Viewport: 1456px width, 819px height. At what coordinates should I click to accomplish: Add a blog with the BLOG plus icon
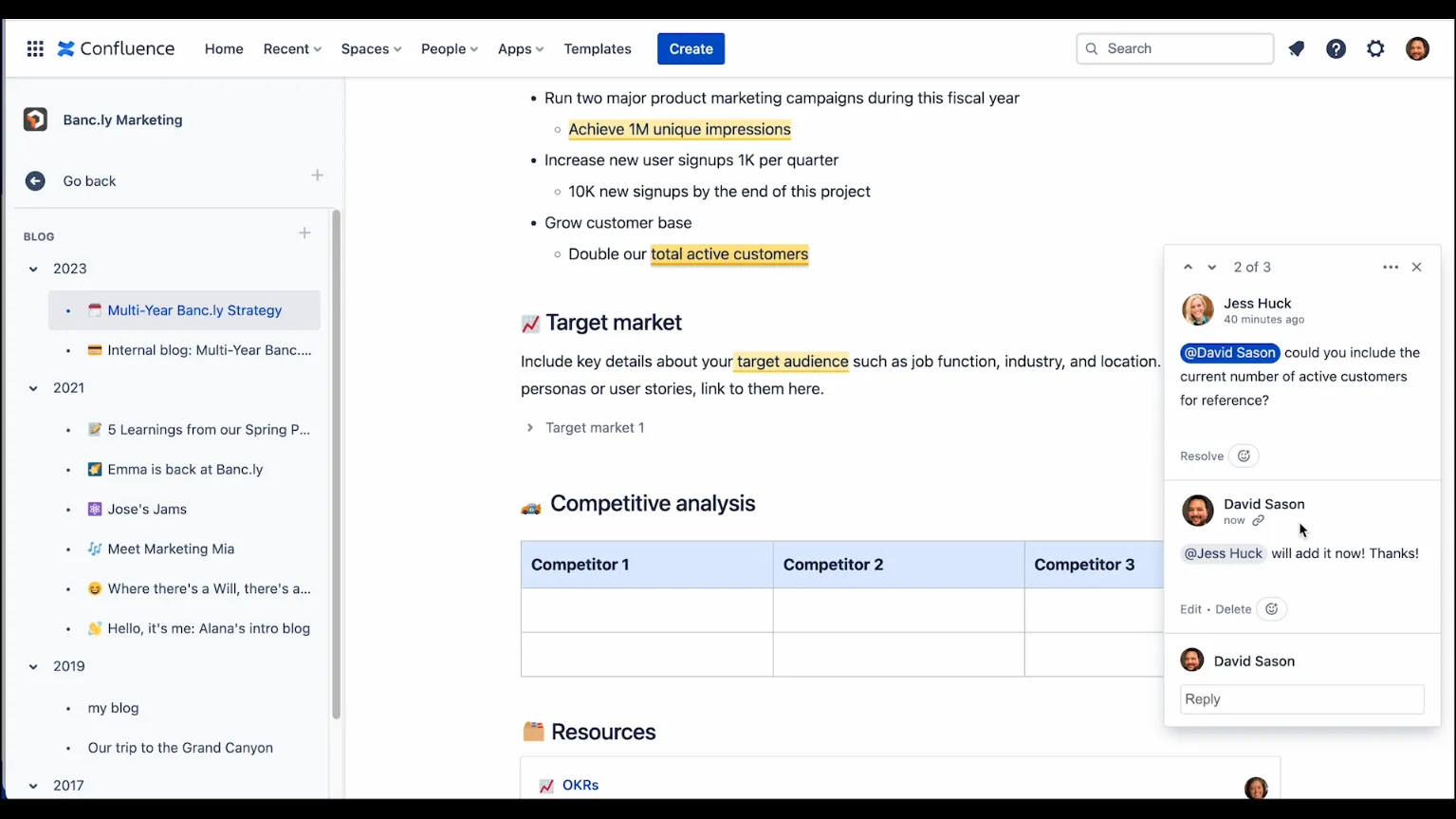[x=304, y=233]
